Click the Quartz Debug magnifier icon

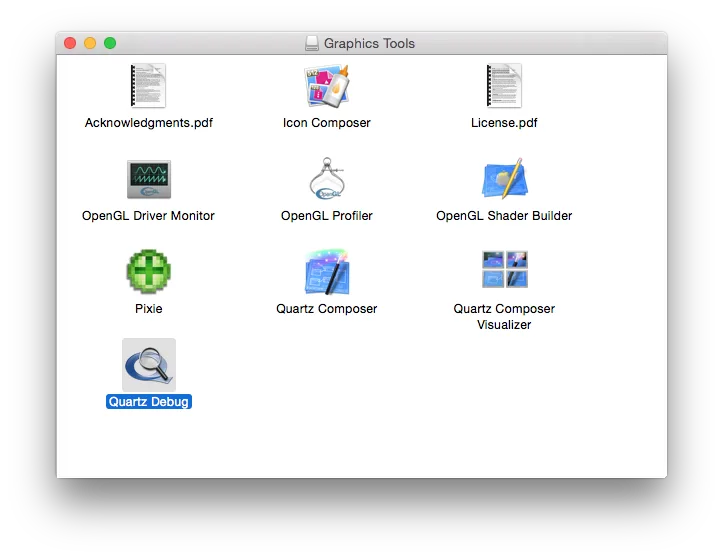point(148,365)
